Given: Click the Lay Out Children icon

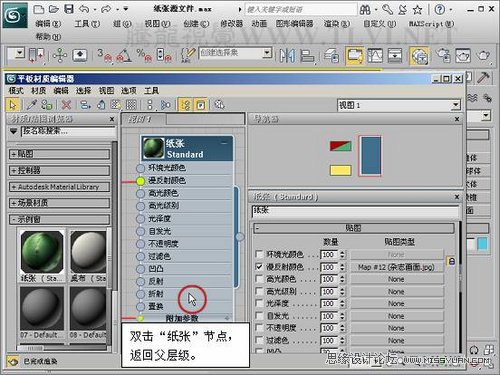Looking at the screenshot, I should [x=166, y=105].
